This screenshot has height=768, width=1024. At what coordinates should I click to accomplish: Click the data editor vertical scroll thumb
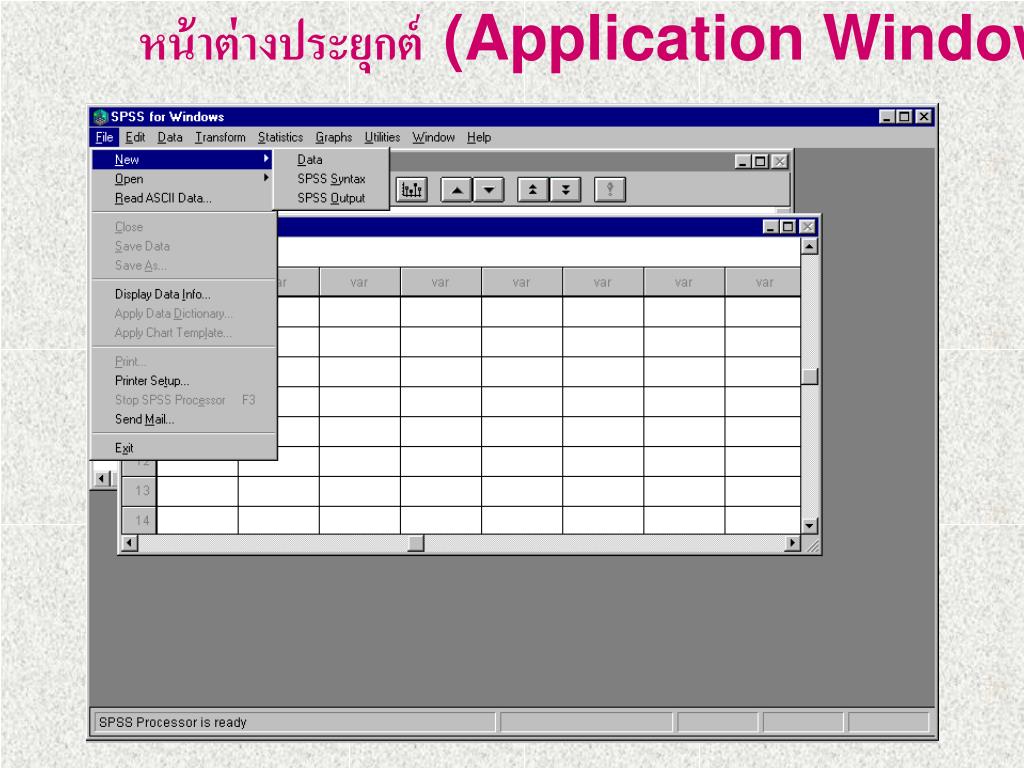point(810,377)
